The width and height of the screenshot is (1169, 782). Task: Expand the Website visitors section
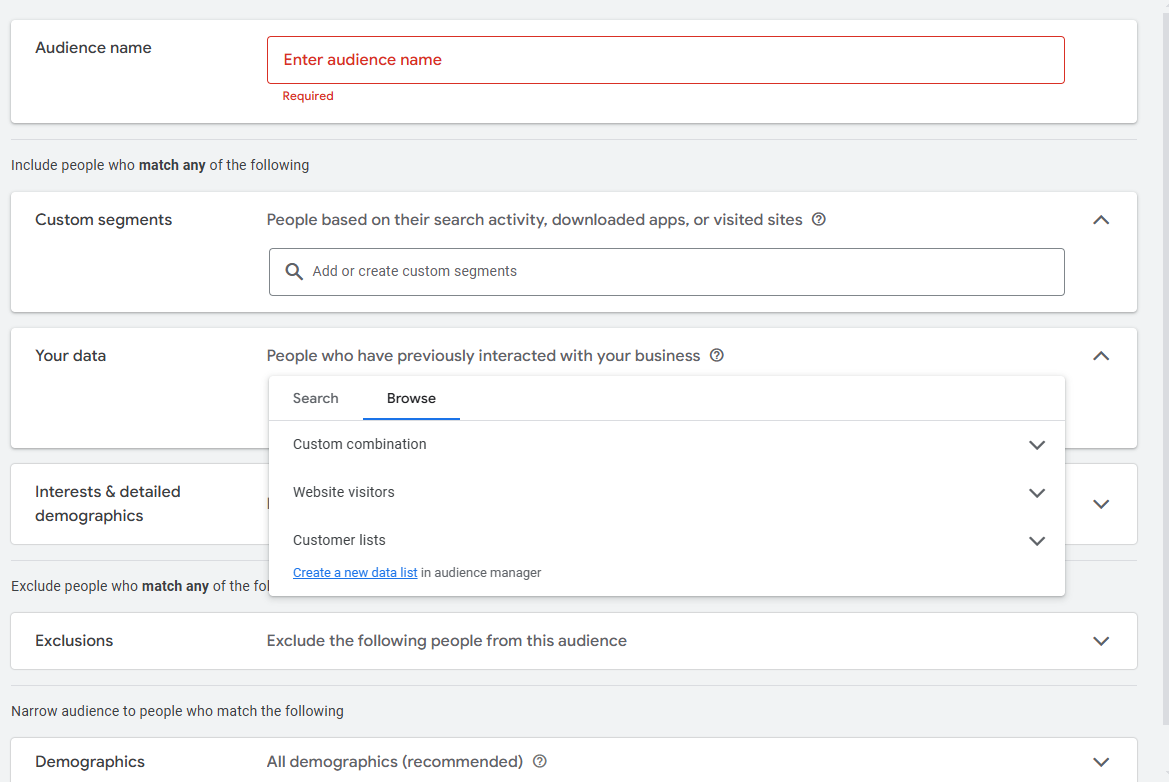tap(1037, 492)
